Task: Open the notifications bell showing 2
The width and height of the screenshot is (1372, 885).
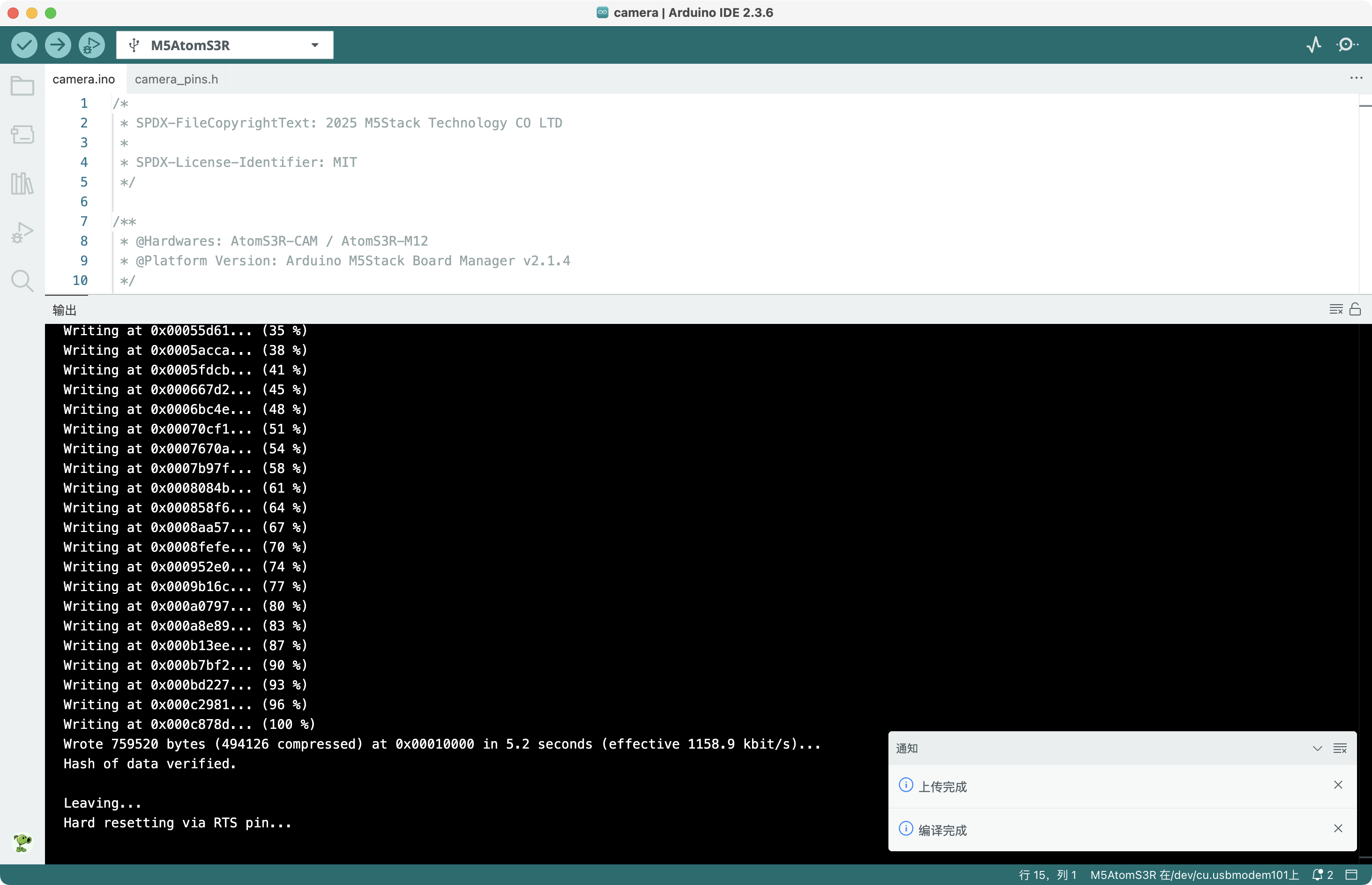Action: [1323, 875]
